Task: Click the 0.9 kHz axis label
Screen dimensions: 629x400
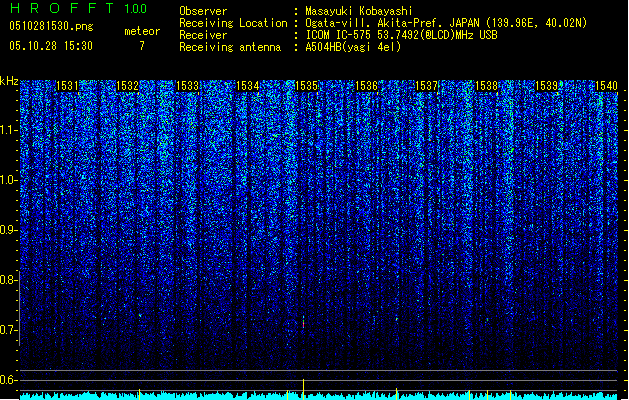Action: tap(9, 230)
